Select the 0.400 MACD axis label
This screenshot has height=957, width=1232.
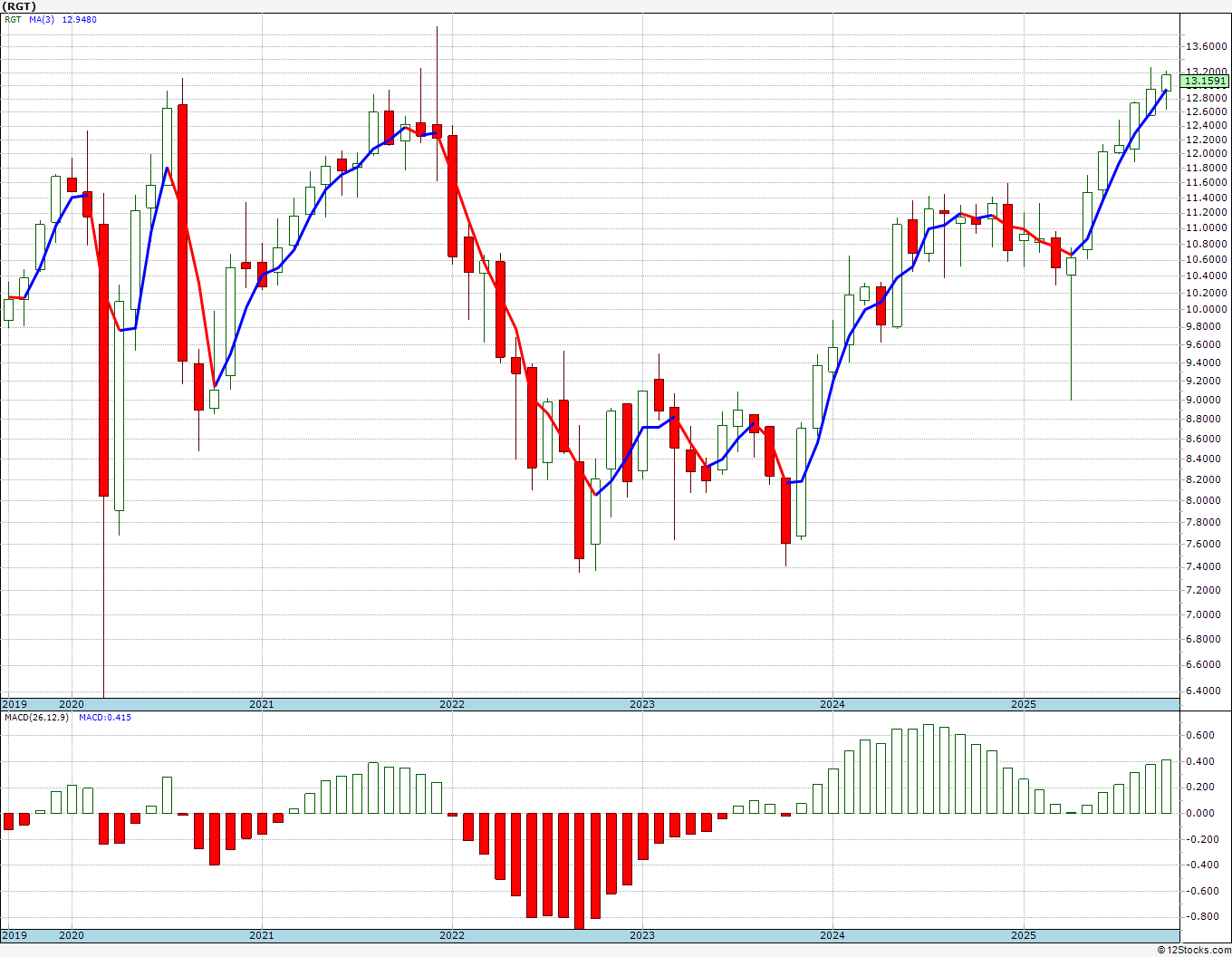(x=1201, y=761)
